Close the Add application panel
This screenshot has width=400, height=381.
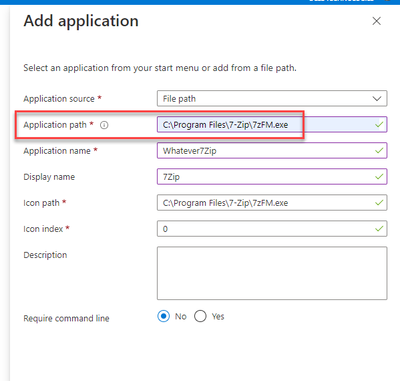376,21
